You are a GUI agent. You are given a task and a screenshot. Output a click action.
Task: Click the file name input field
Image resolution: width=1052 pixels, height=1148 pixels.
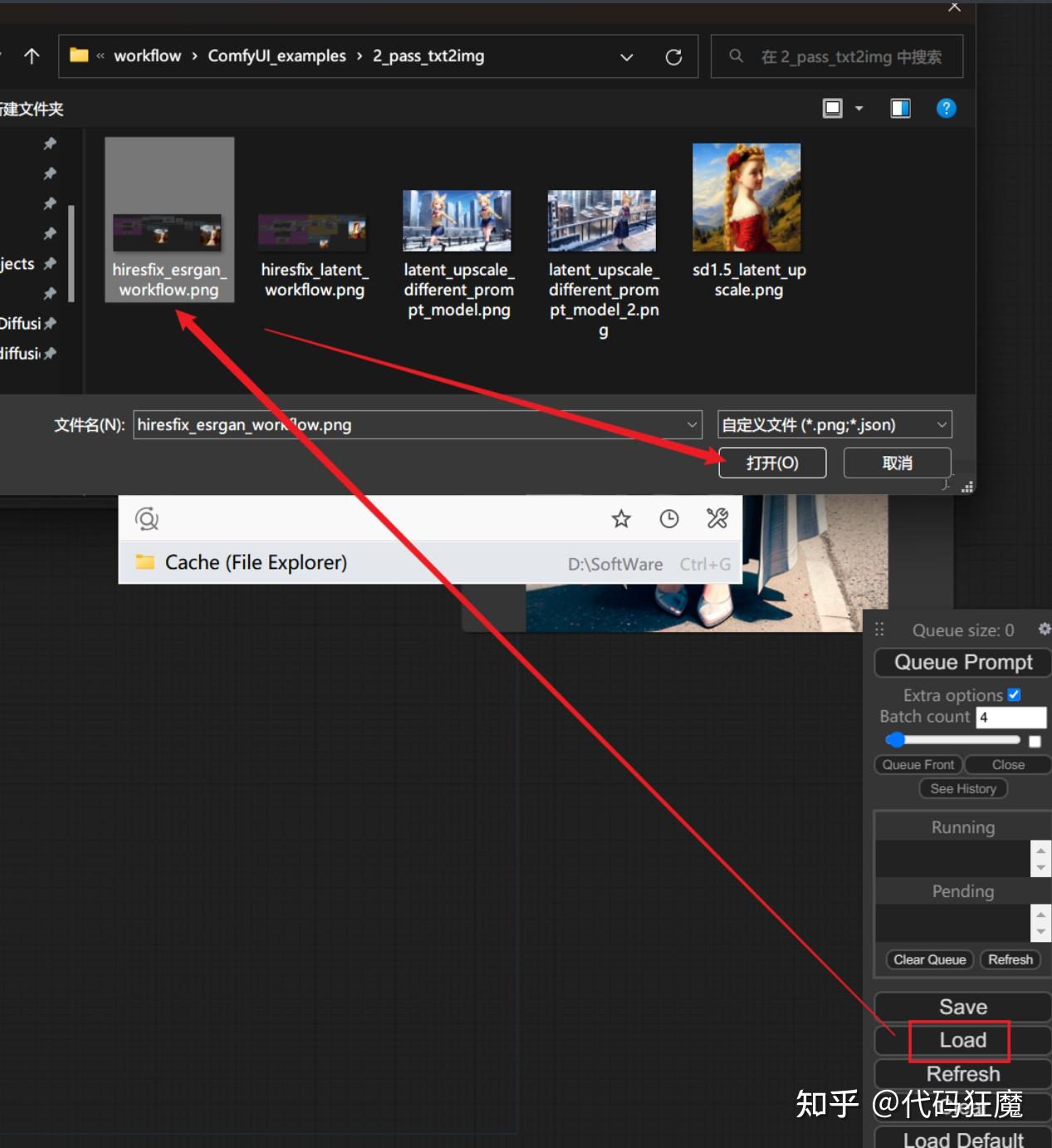tap(418, 424)
